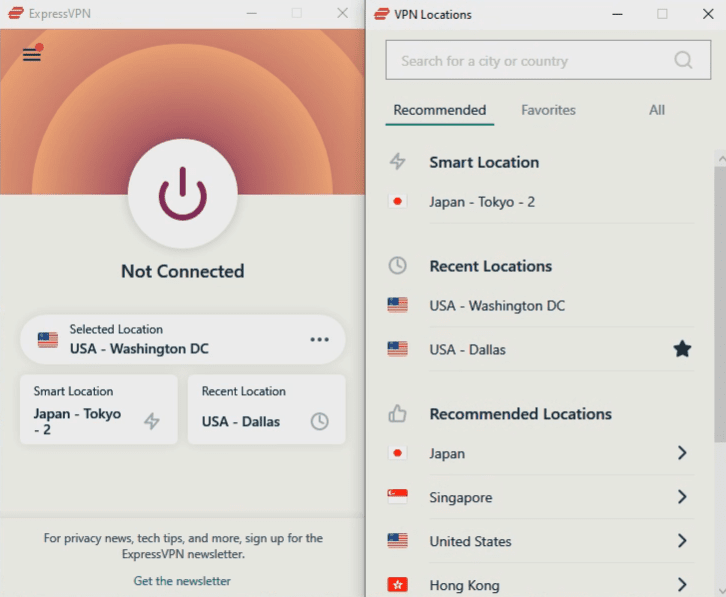Click the search field for city or country

pos(548,60)
